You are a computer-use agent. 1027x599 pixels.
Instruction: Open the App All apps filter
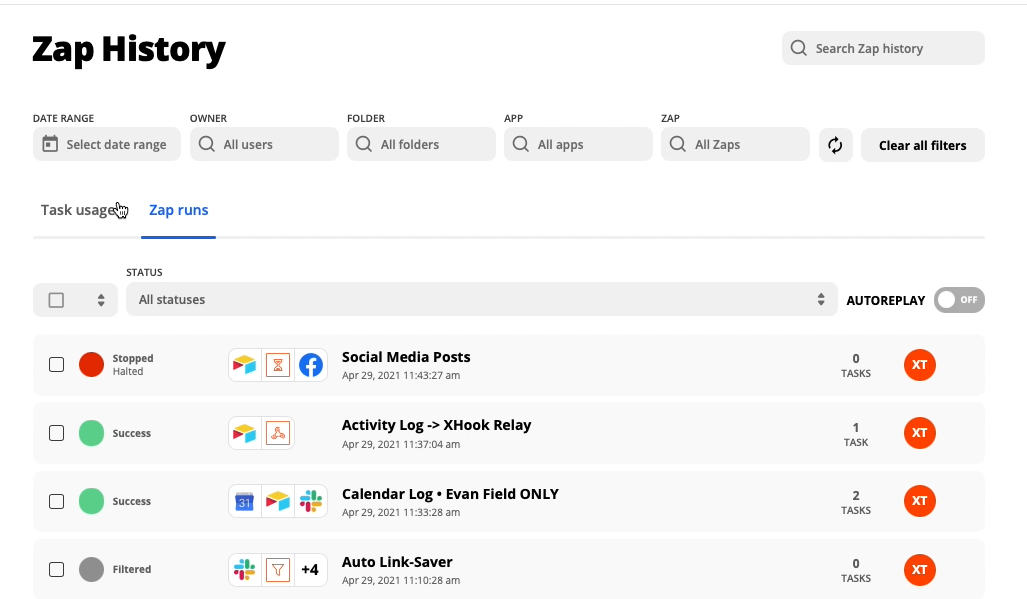[x=578, y=144]
